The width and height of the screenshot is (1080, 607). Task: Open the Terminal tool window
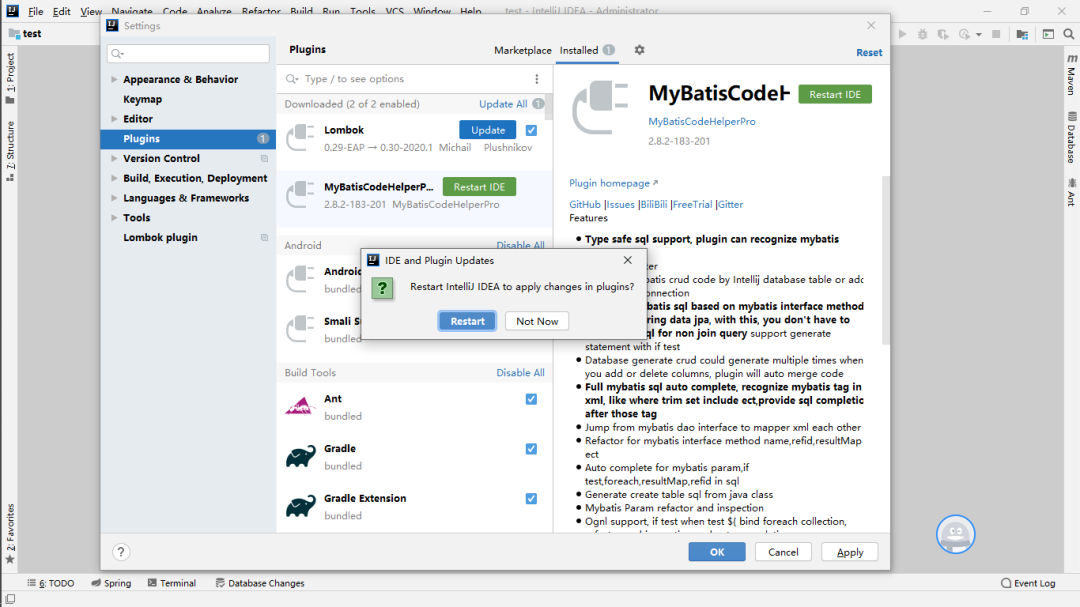click(171, 583)
